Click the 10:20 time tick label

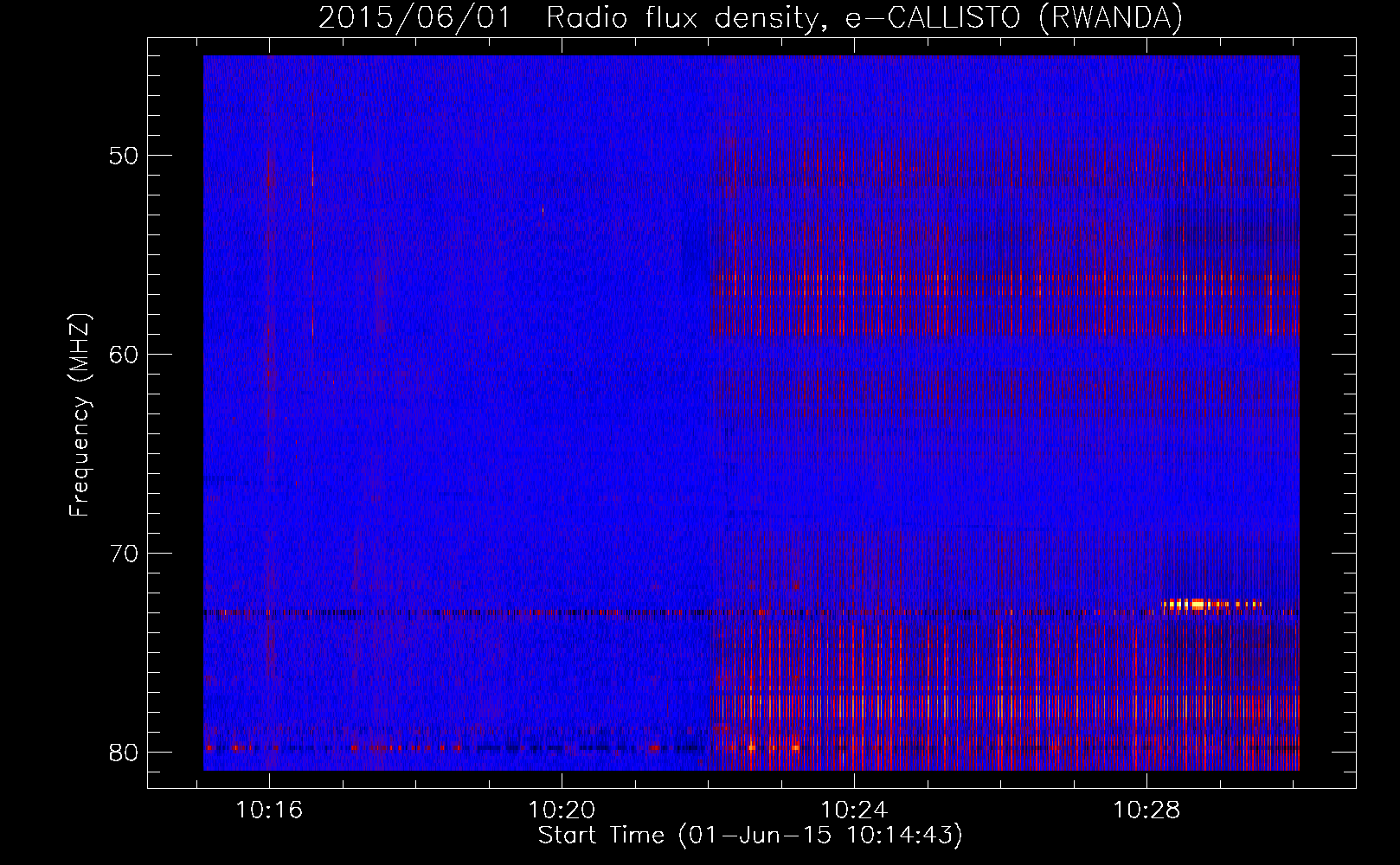click(562, 811)
